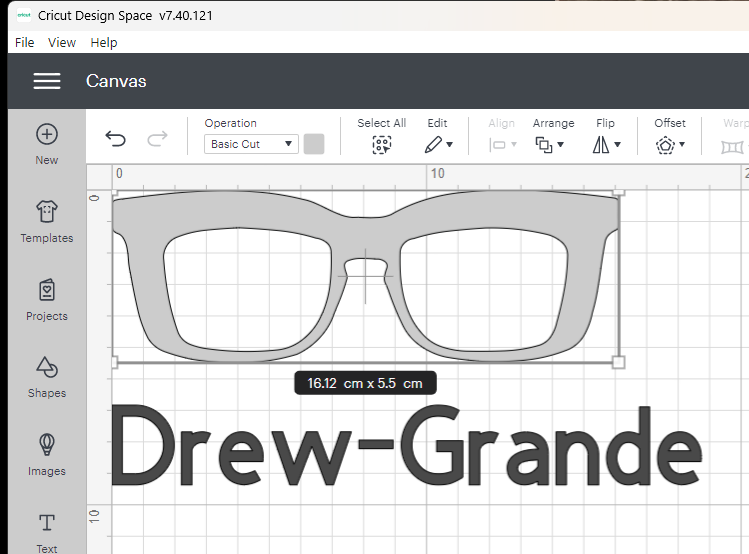Open the Templates panel
The width and height of the screenshot is (749, 554).
[47, 212]
